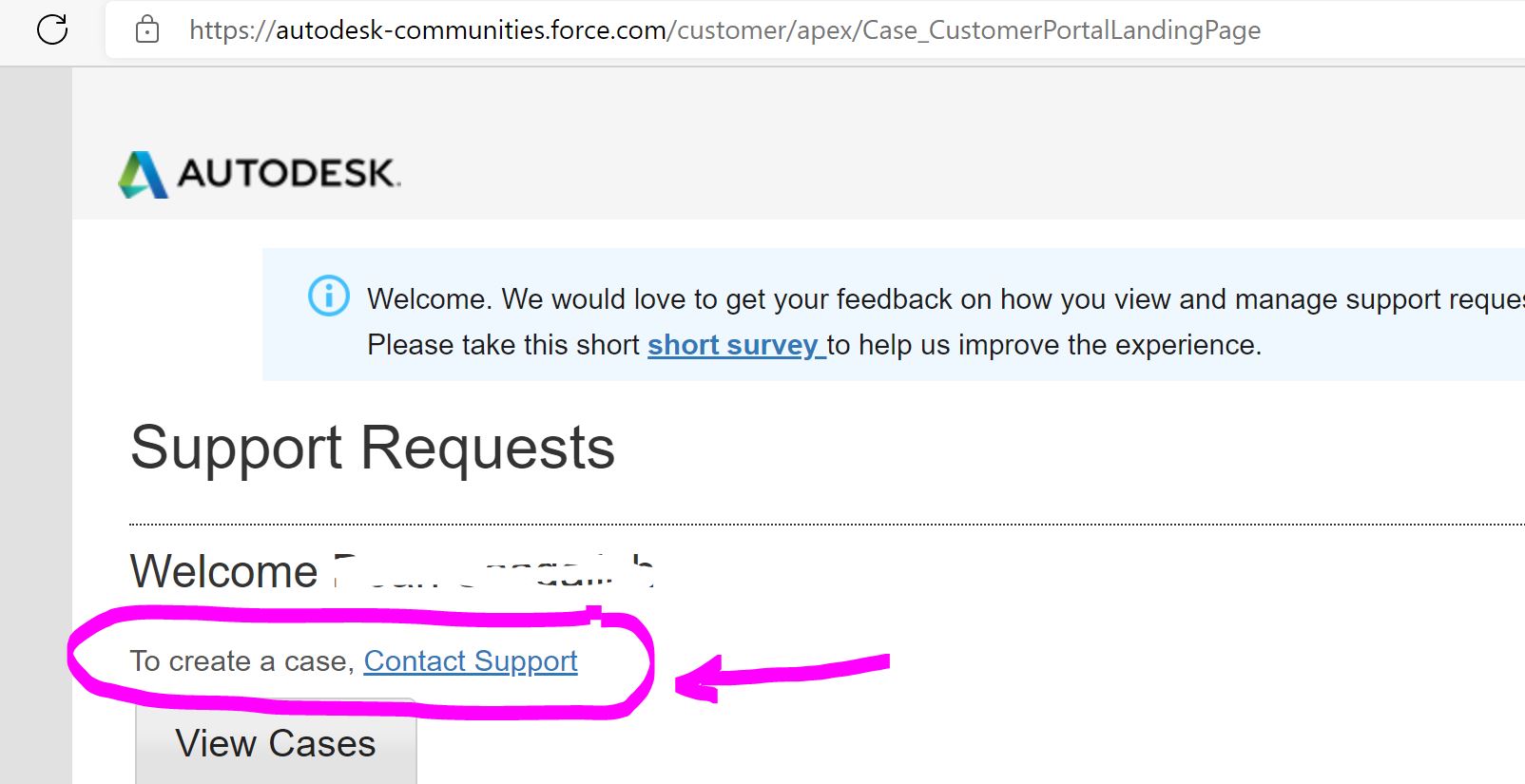
Task: Click the magenta arrow annotation
Action: tap(782, 674)
